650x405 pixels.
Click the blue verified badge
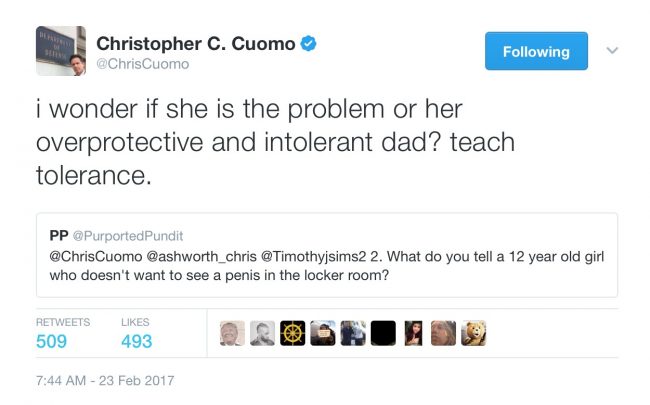click(x=312, y=44)
